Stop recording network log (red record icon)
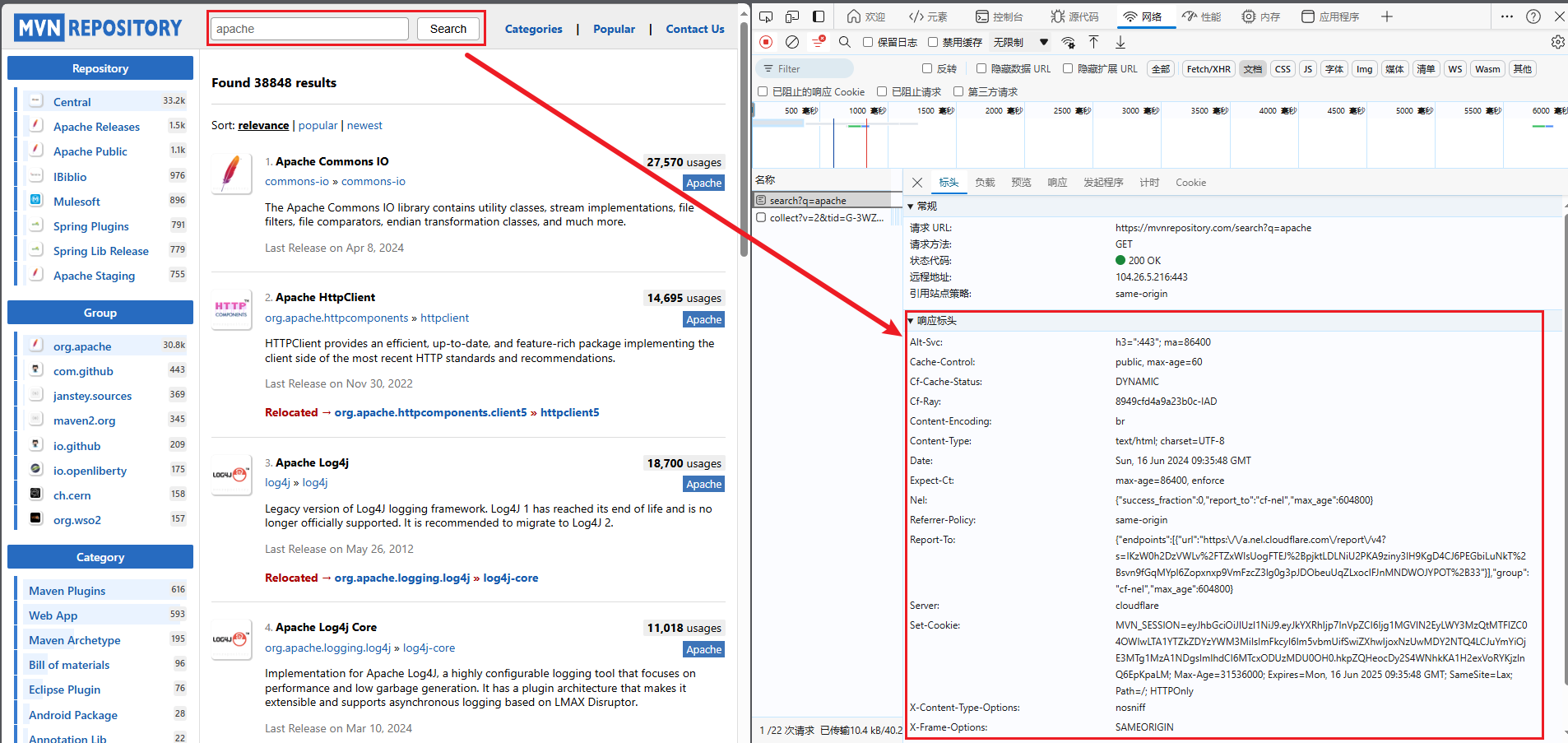The height and width of the screenshot is (743, 1568). point(766,42)
